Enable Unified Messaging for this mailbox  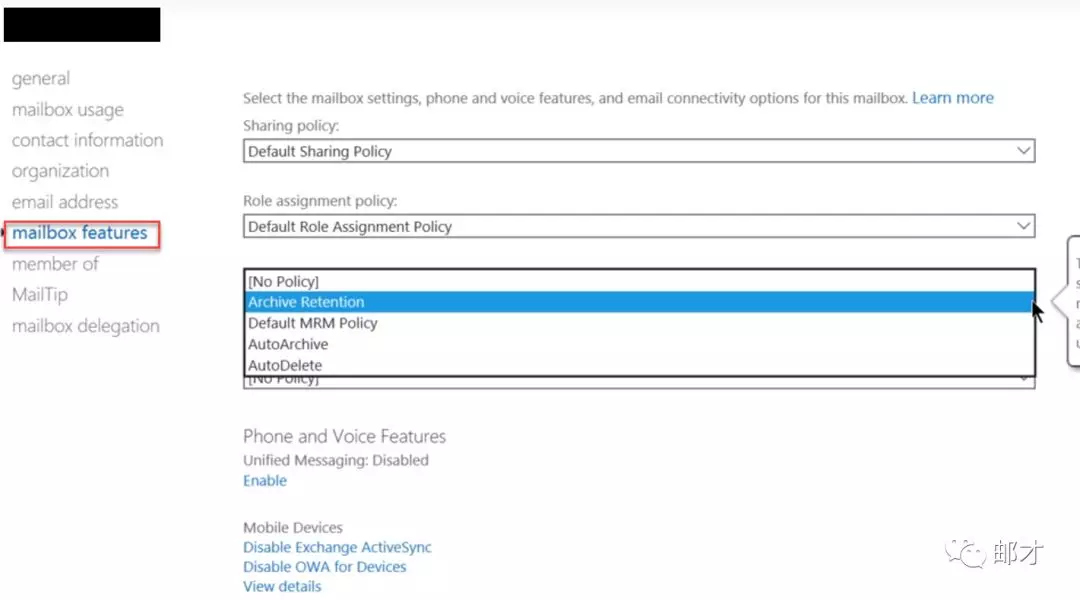coord(265,481)
